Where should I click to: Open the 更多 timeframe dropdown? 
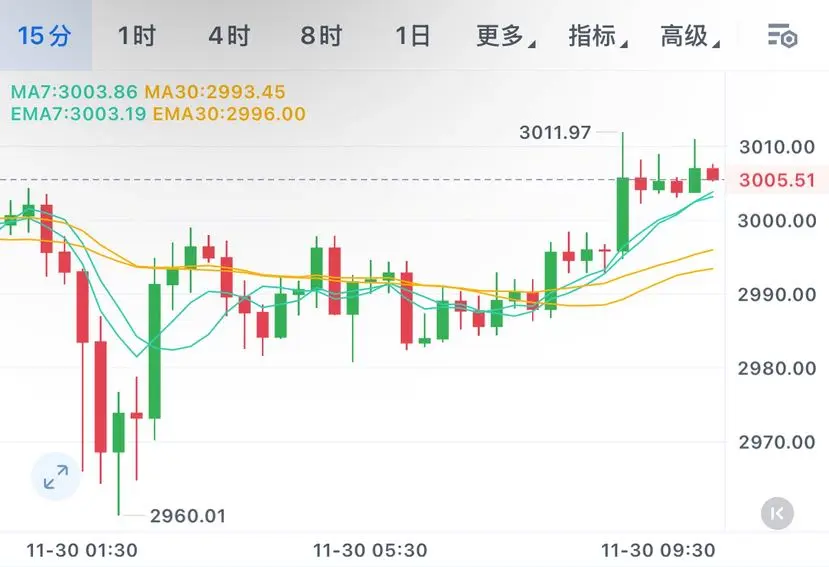(505, 36)
